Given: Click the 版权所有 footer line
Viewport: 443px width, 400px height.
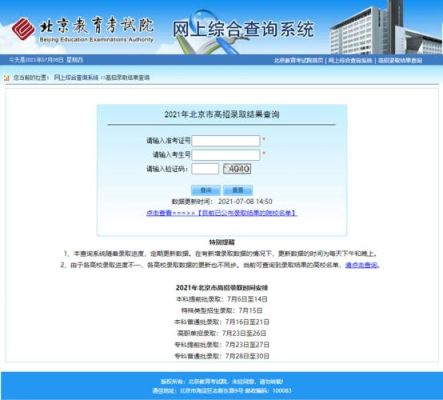Looking at the screenshot, I should click(222, 381).
